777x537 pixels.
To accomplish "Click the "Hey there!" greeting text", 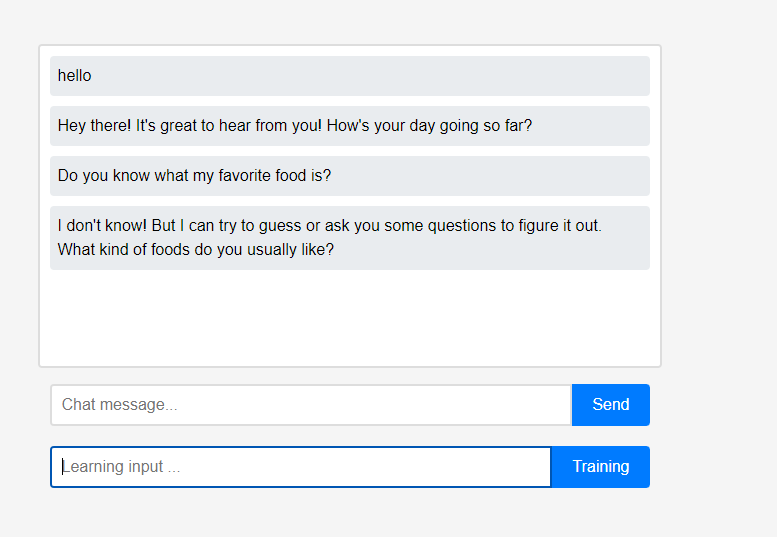I will [95, 126].
